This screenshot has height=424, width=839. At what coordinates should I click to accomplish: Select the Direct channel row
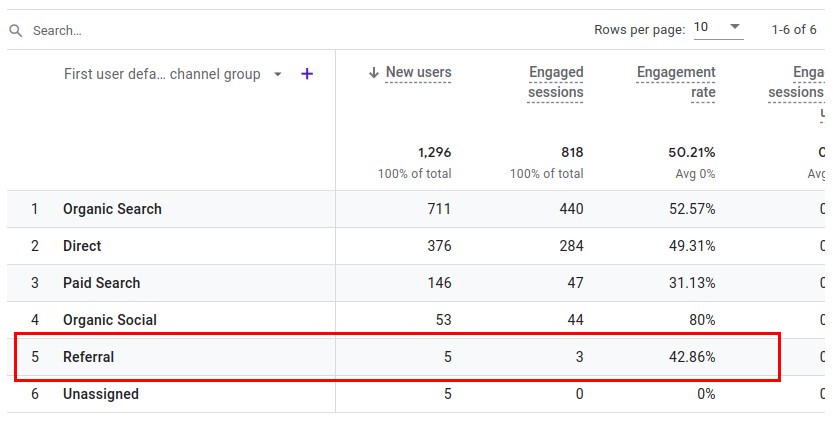(82, 246)
